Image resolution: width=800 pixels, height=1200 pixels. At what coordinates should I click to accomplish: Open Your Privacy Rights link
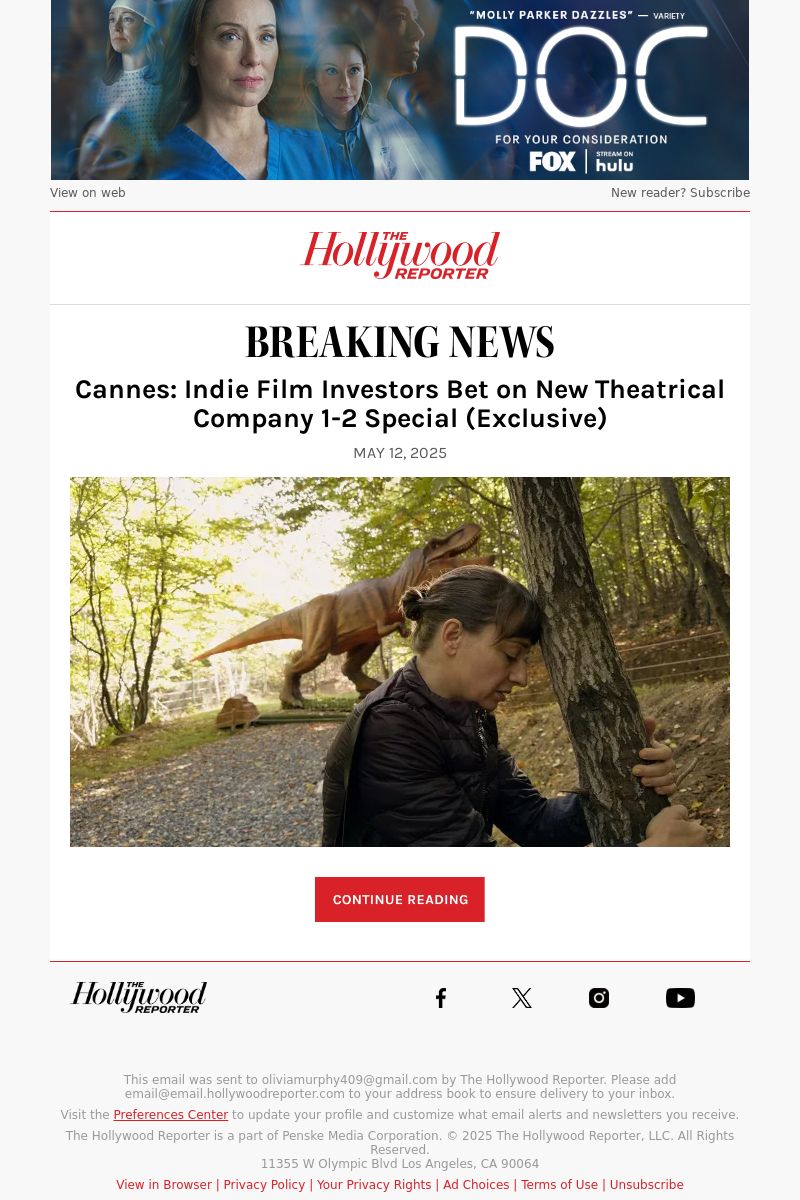(374, 1185)
